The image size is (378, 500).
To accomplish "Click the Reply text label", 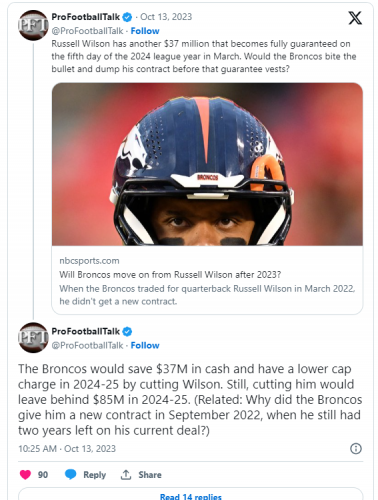I will (94, 475).
